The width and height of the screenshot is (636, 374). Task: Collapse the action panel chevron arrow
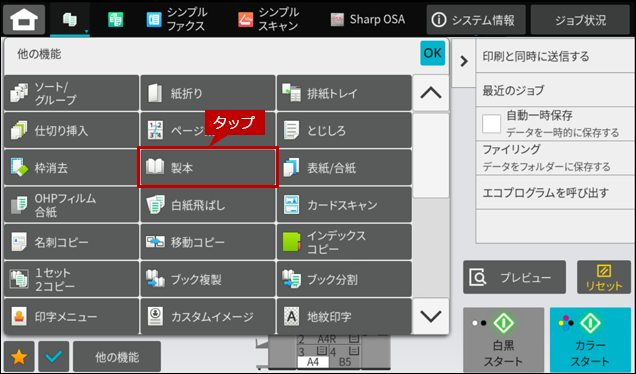(x=464, y=61)
